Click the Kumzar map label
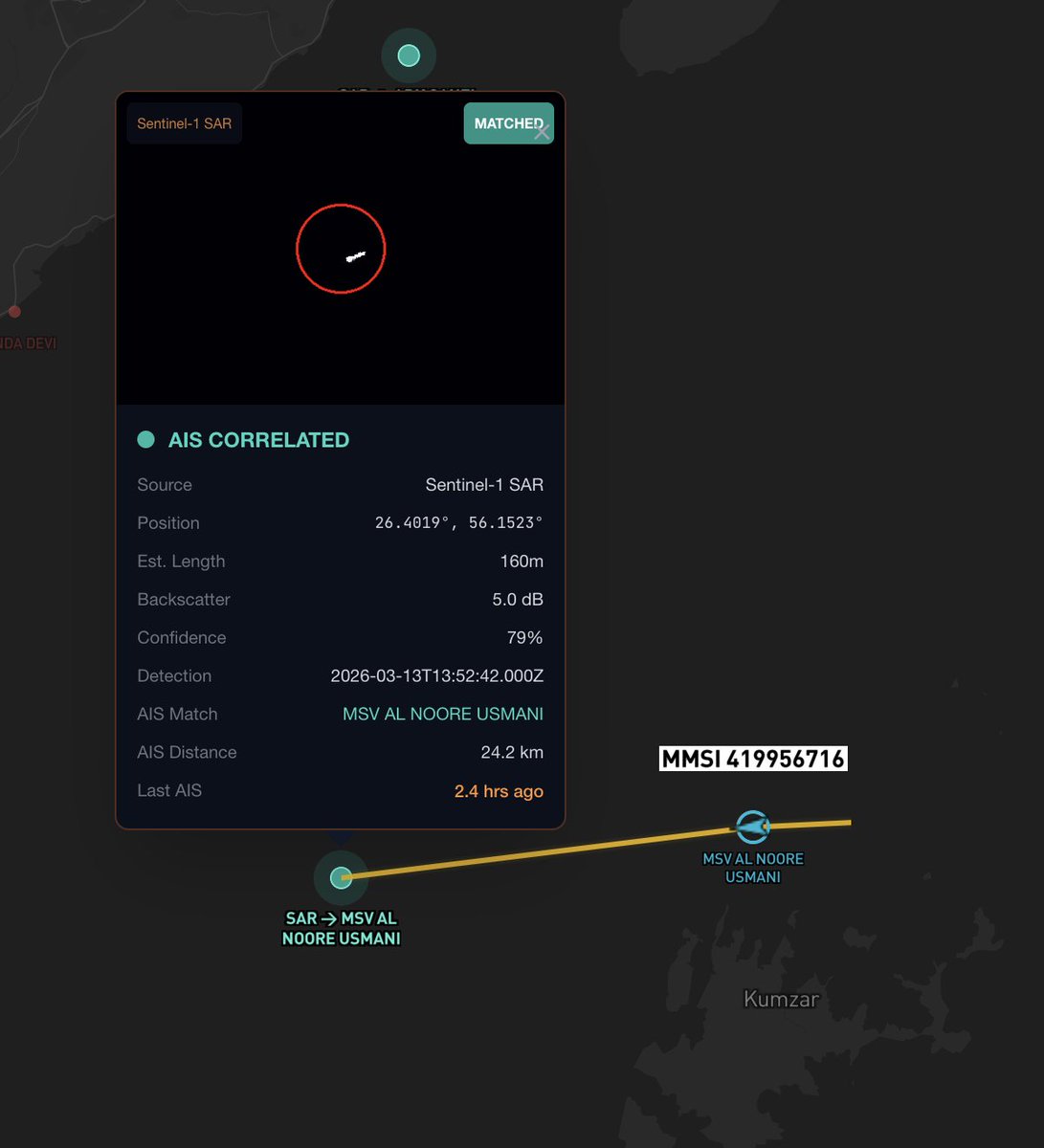This screenshot has width=1044, height=1148. point(782,999)
